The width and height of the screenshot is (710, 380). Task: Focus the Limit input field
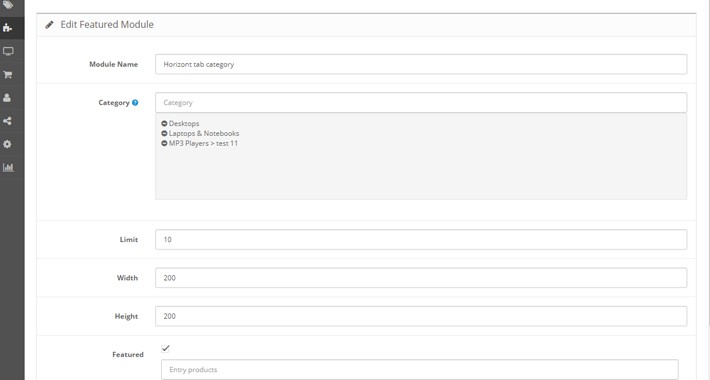click(421, 240)
